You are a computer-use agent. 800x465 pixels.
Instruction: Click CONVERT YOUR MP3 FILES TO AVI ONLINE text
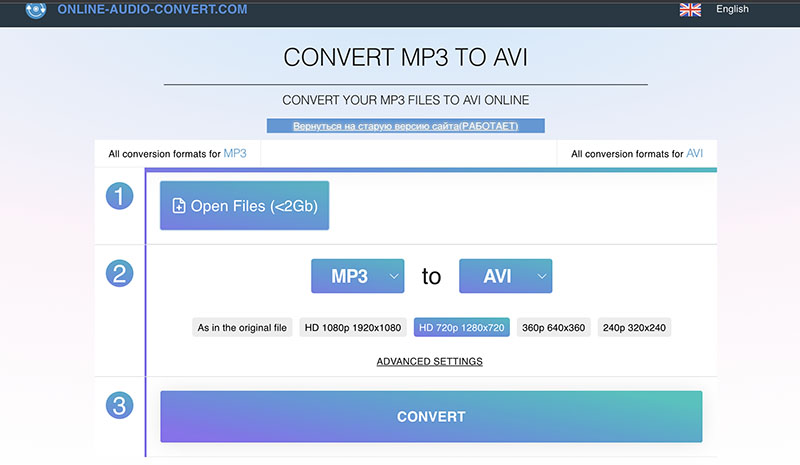click(406, 100)
